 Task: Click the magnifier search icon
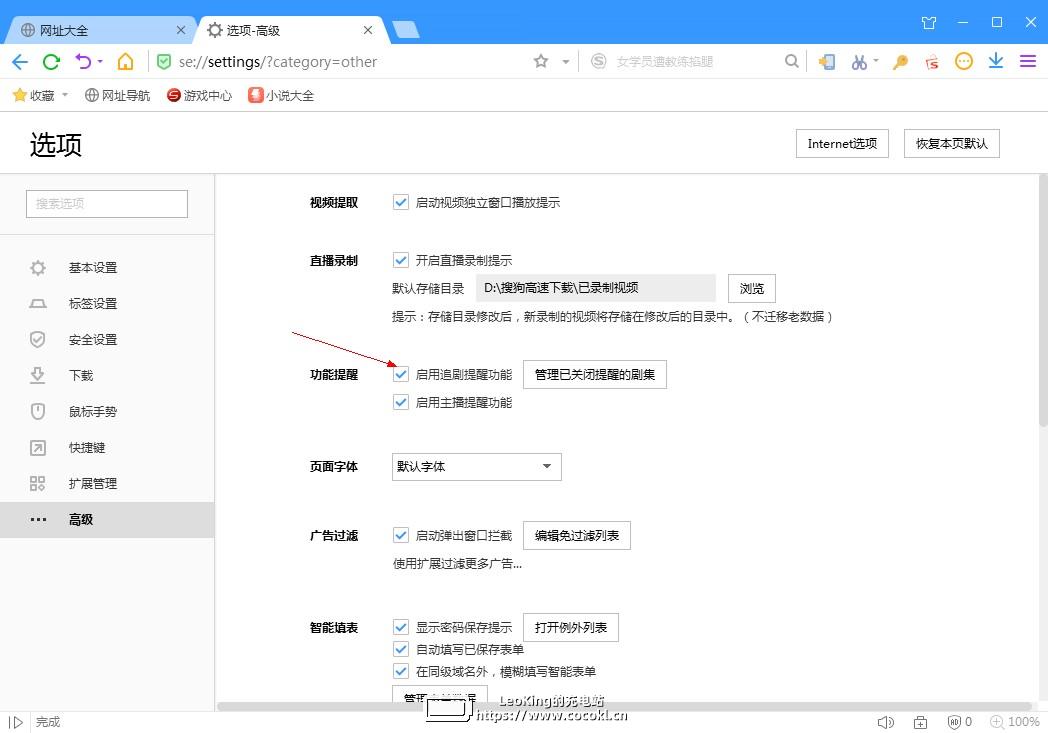pyautogui.click(x=791, y=61)
